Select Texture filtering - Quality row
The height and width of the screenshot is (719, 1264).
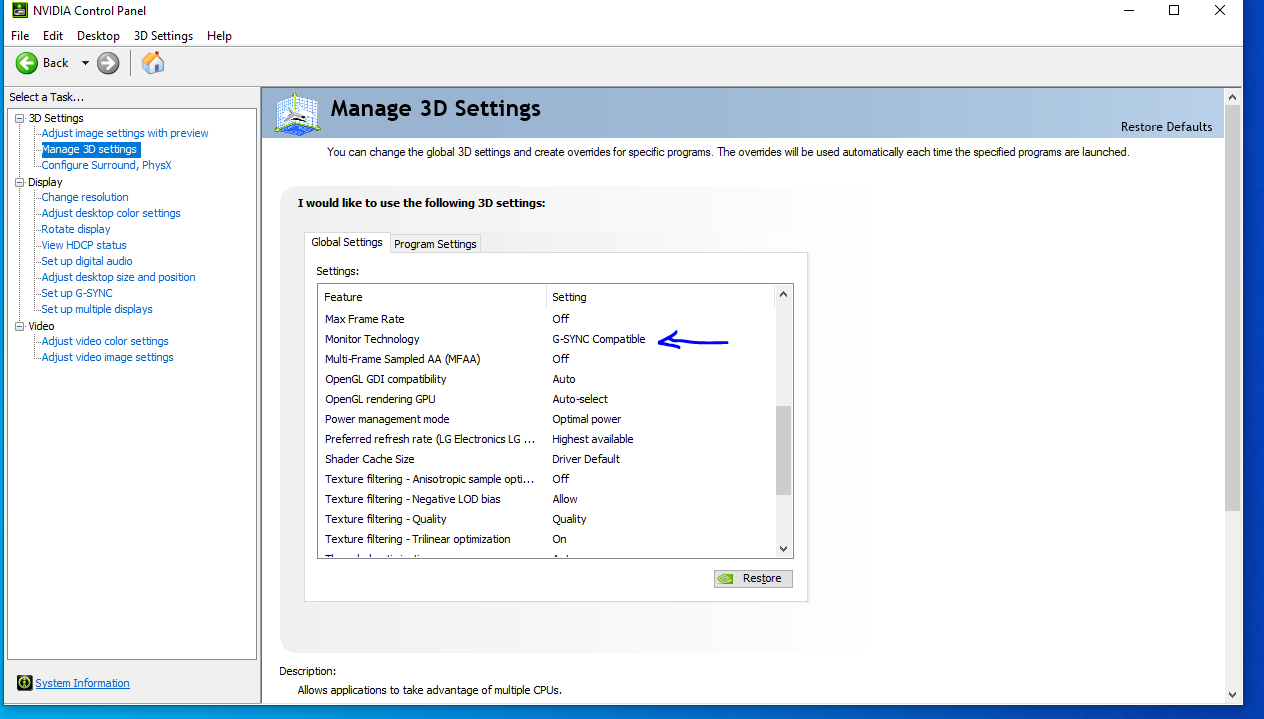pos(546,519)
